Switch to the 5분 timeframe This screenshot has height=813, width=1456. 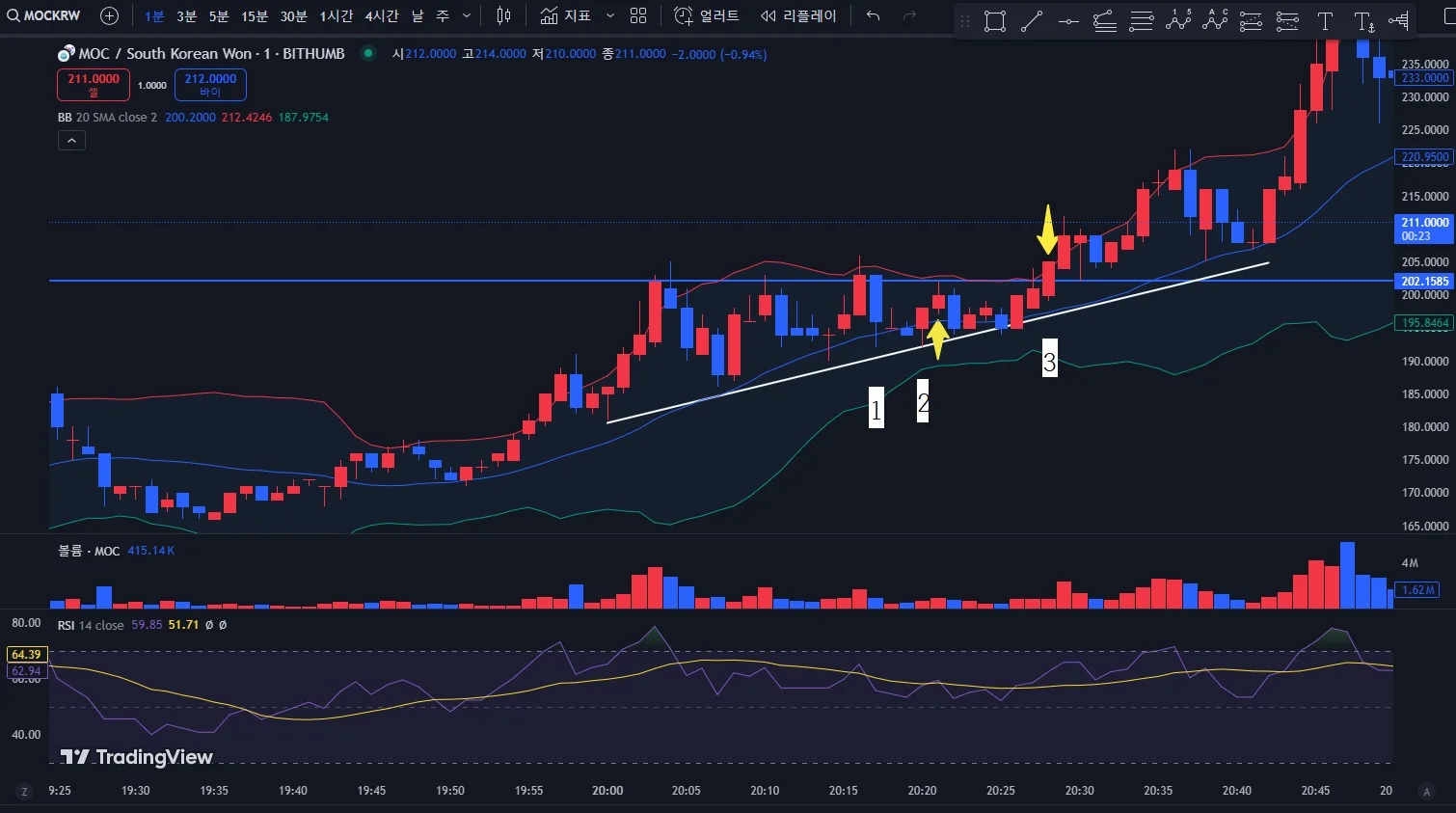click(219, 16)
